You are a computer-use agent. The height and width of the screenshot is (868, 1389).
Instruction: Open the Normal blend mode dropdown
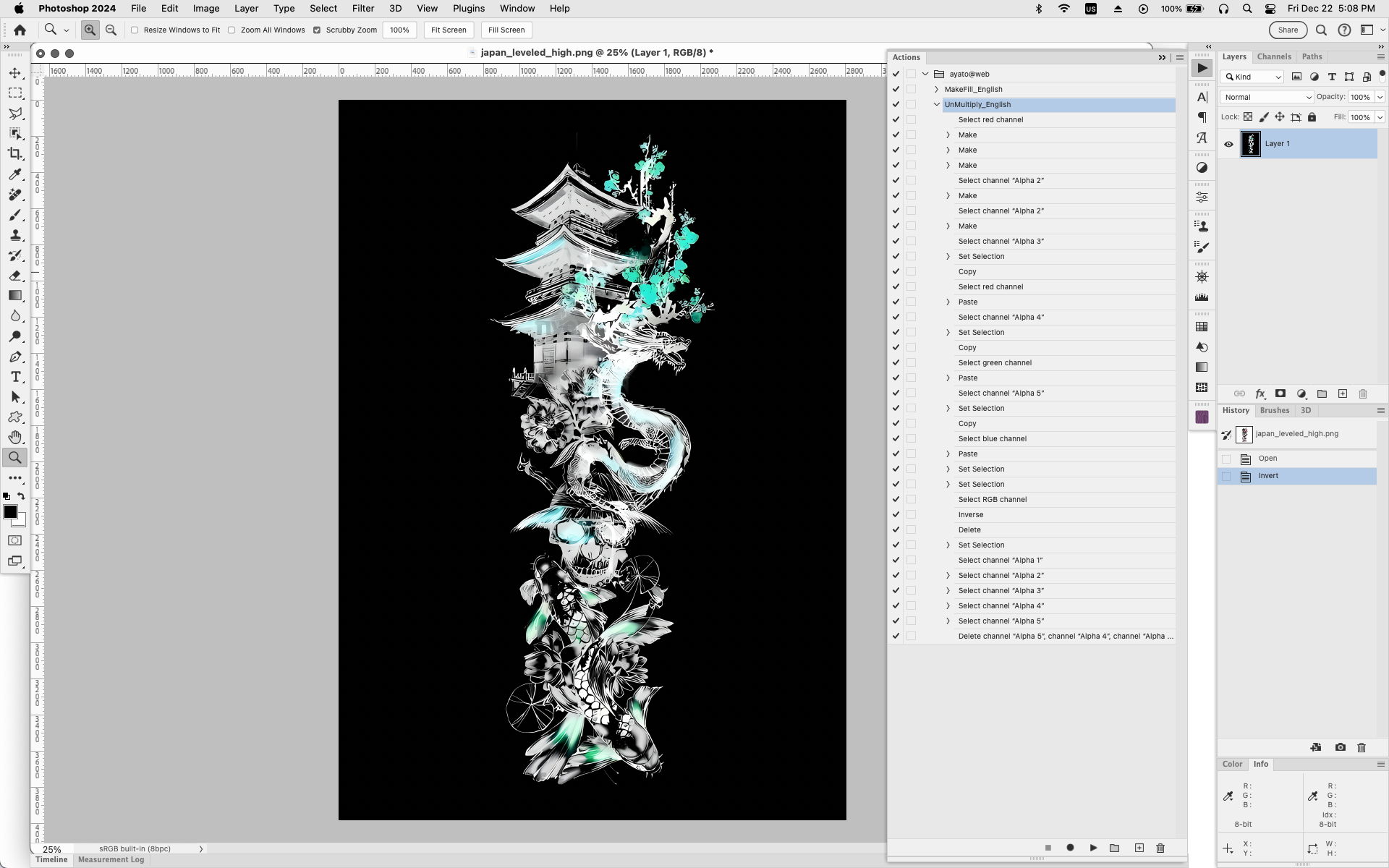pos(1266,96)
